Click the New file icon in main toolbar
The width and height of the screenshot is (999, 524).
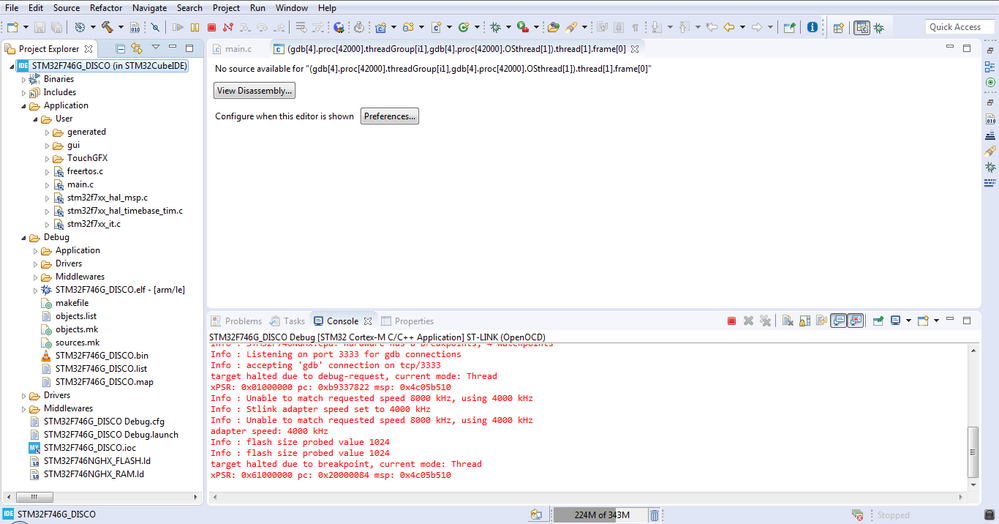point(12,27)
